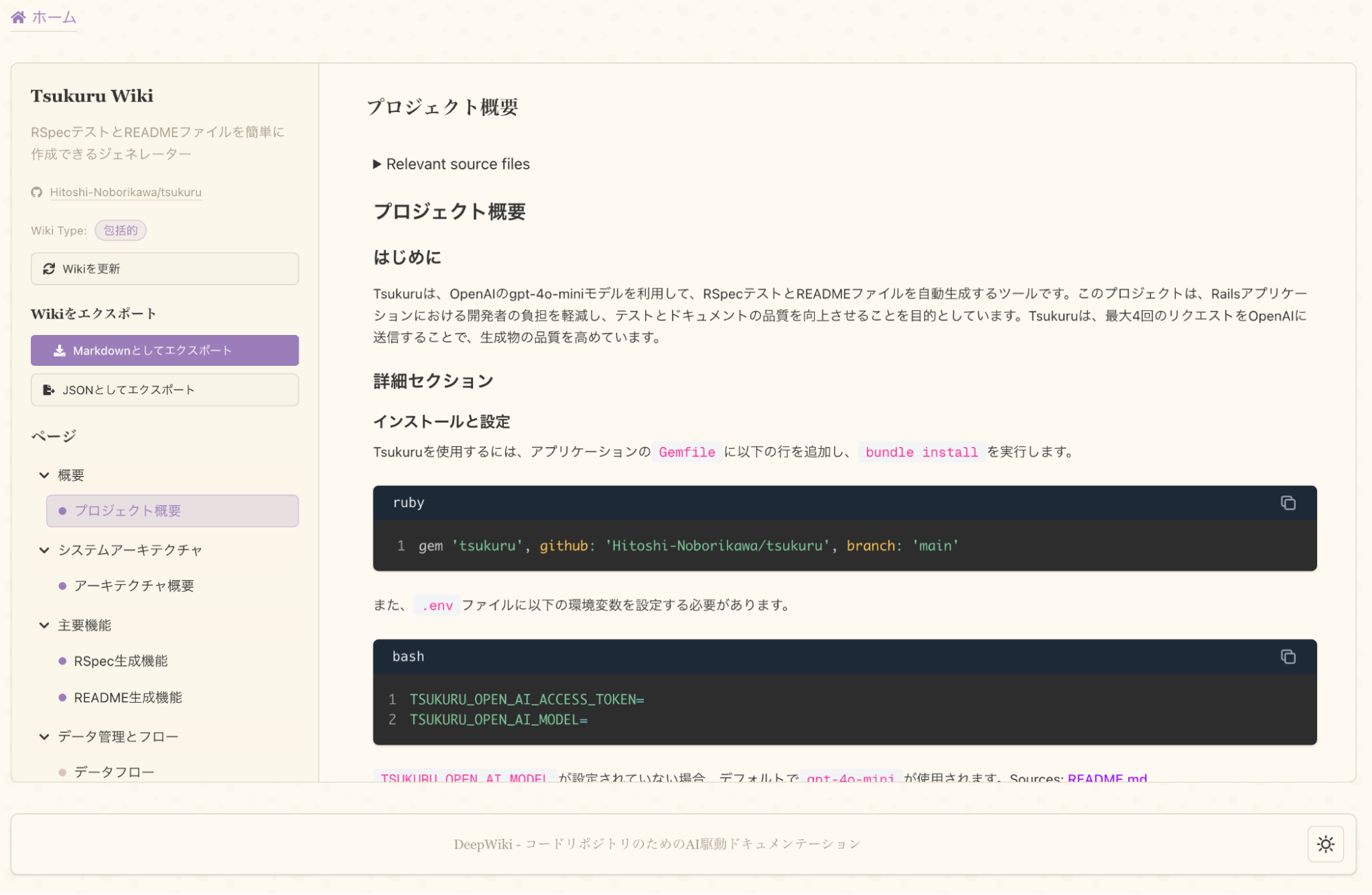Screen dimensions: 1372x895
Task: Open the RSpec生成機能 page
Action: pos(121,661)
